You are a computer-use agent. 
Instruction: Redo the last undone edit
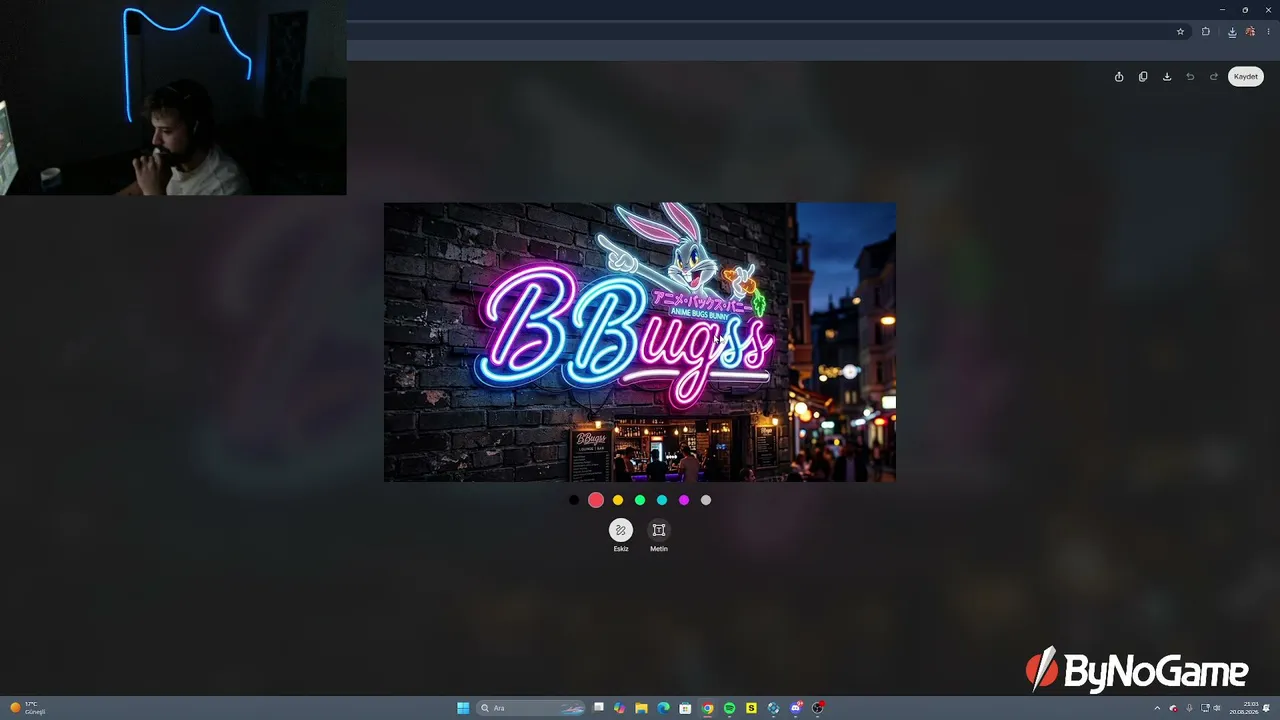[x=1214, y=77]
